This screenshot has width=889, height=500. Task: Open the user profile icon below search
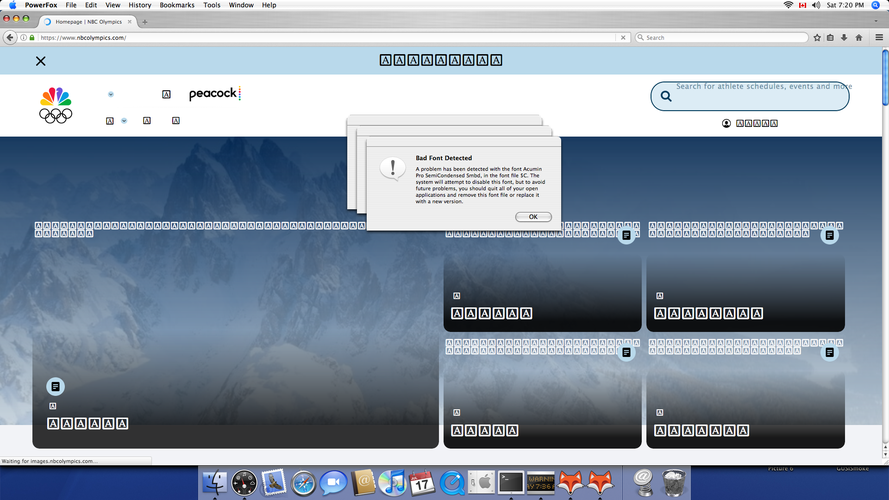tap(726, 123)
